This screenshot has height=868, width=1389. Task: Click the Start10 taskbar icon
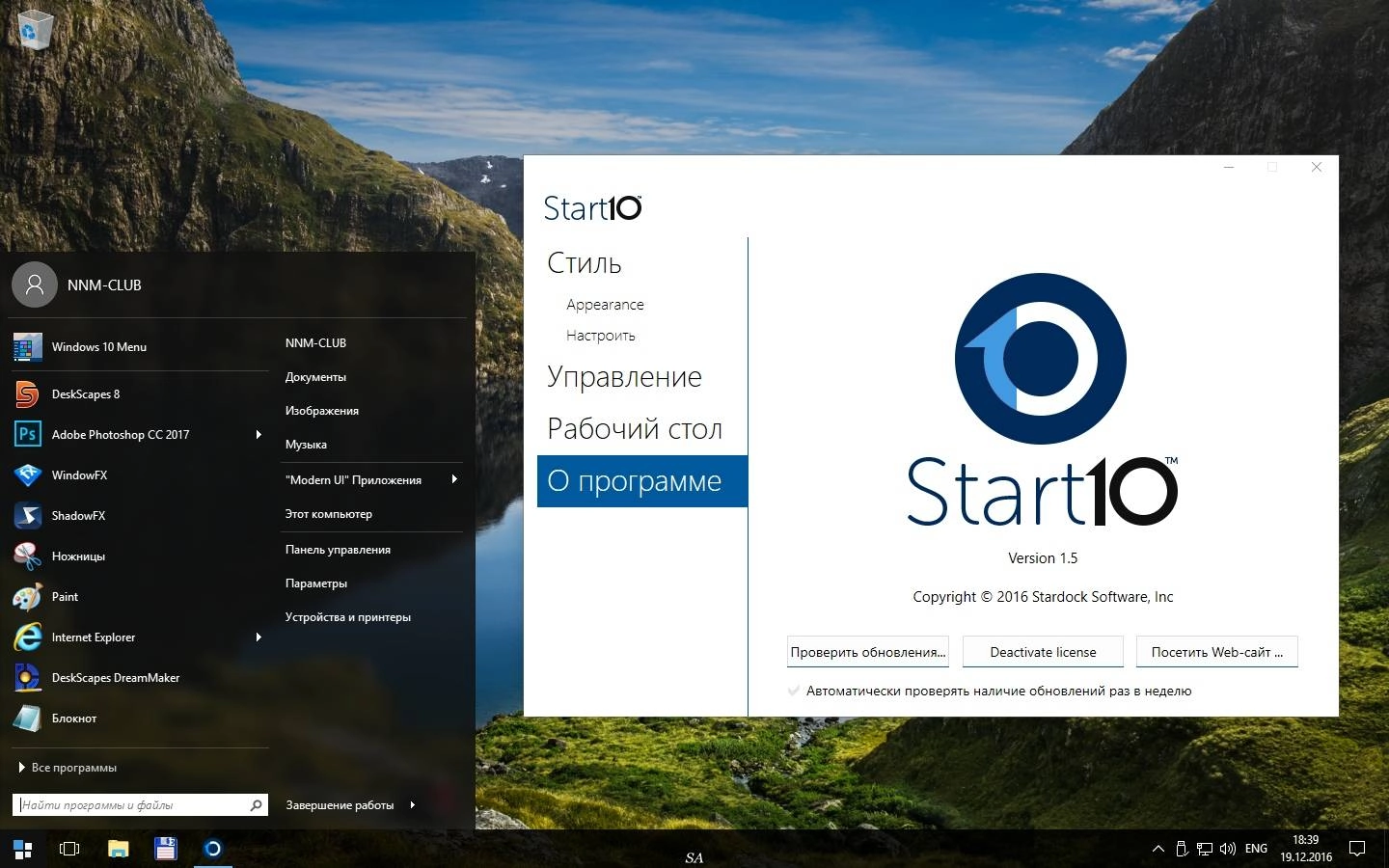213,849
